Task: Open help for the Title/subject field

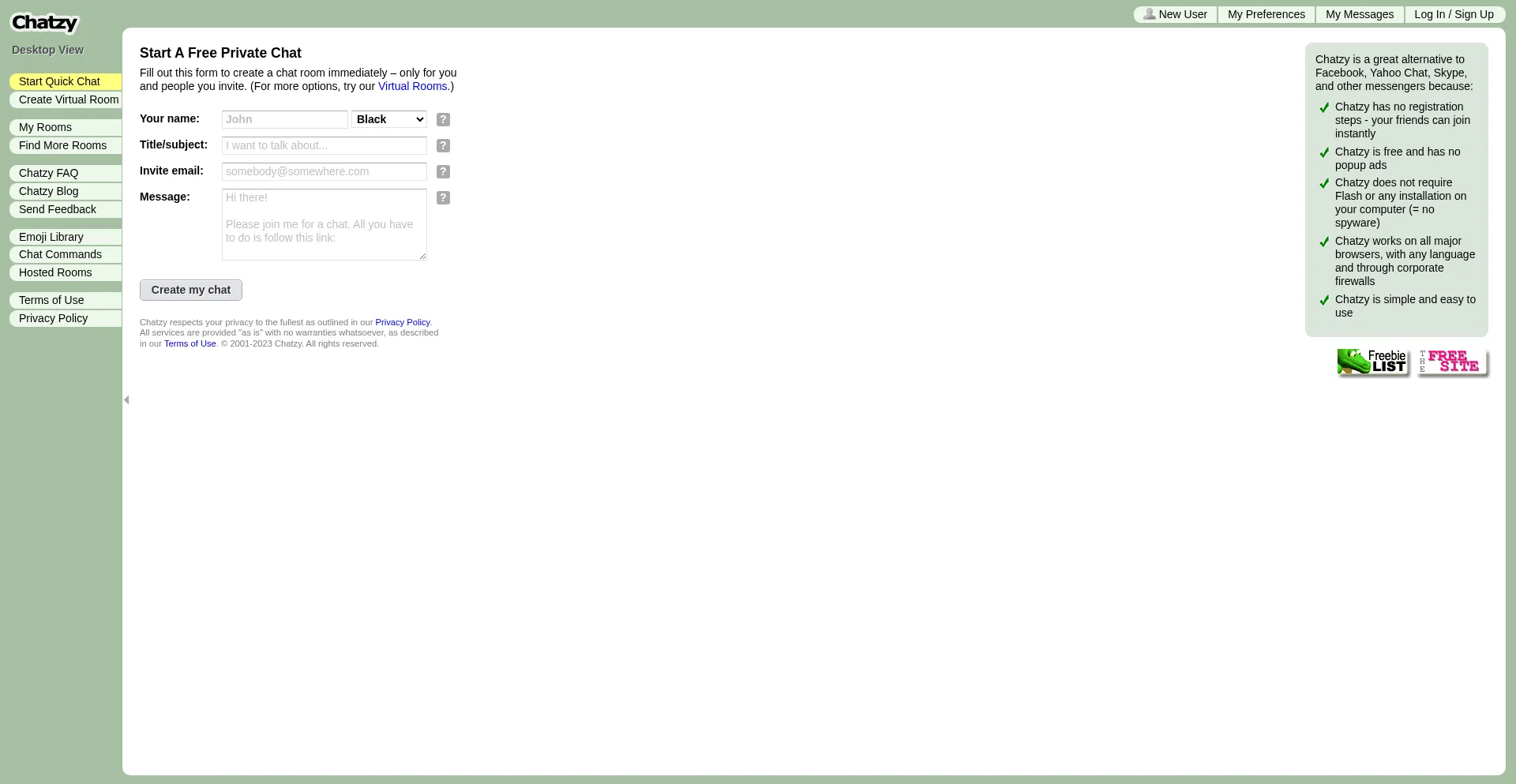Action: coord(442,145)
